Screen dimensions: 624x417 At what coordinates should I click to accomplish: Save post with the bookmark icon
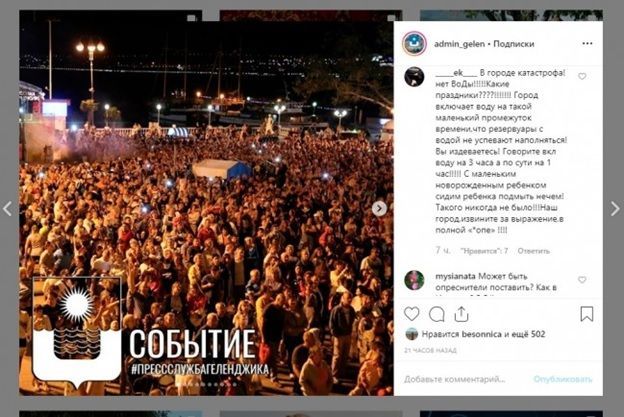point(587,314)
